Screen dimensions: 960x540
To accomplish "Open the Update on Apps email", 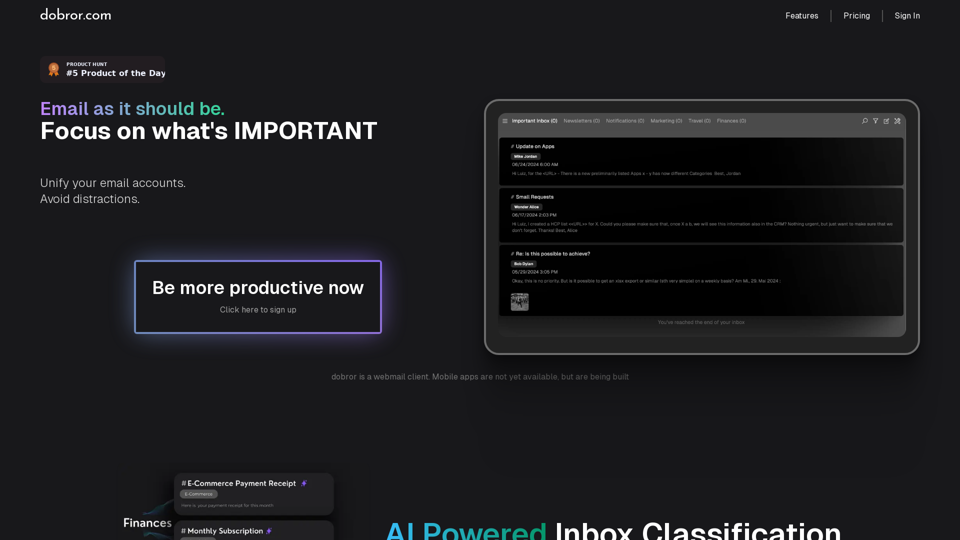I will [701, 161].
